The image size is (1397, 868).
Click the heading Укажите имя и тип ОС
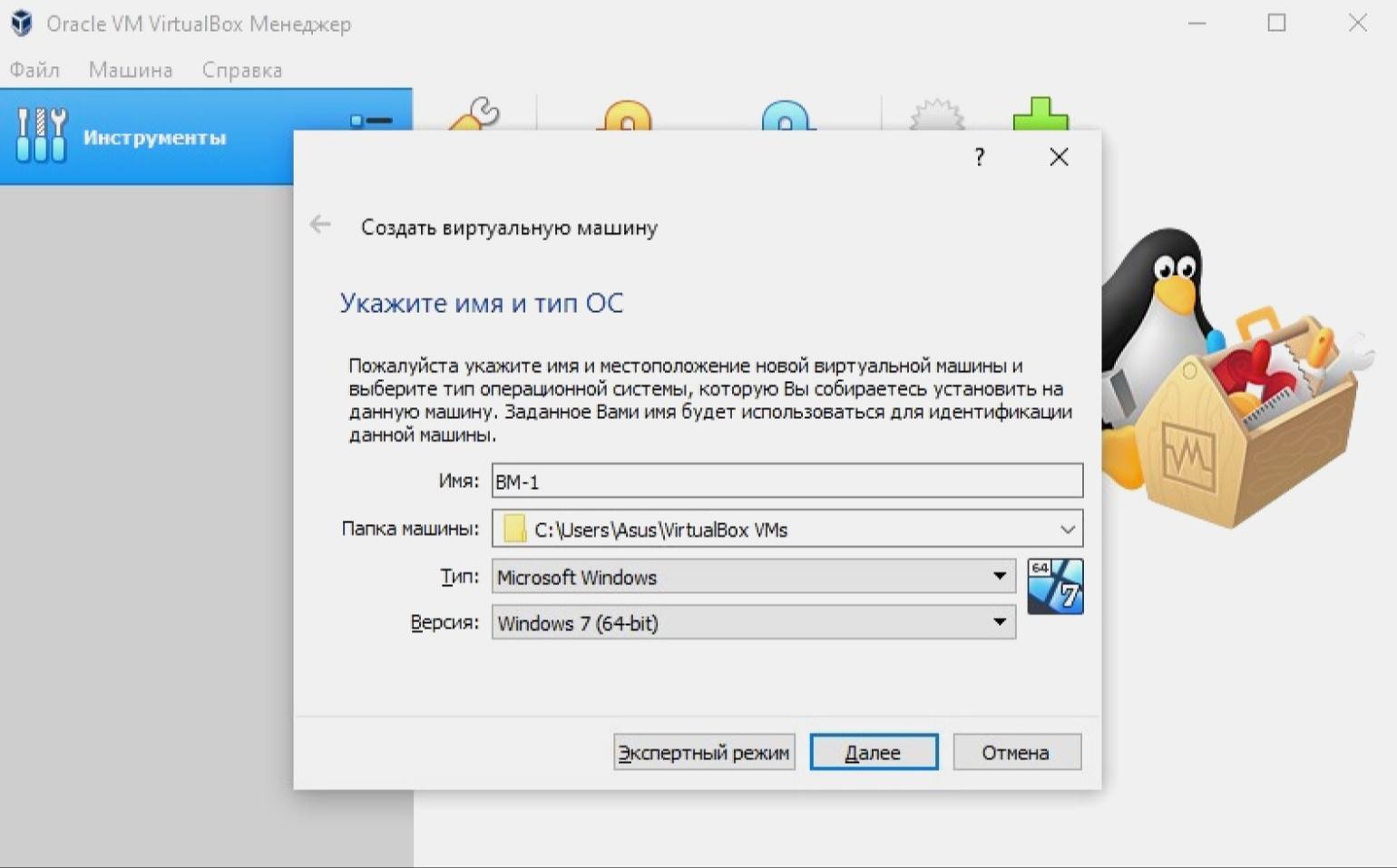tap(482, 303)
